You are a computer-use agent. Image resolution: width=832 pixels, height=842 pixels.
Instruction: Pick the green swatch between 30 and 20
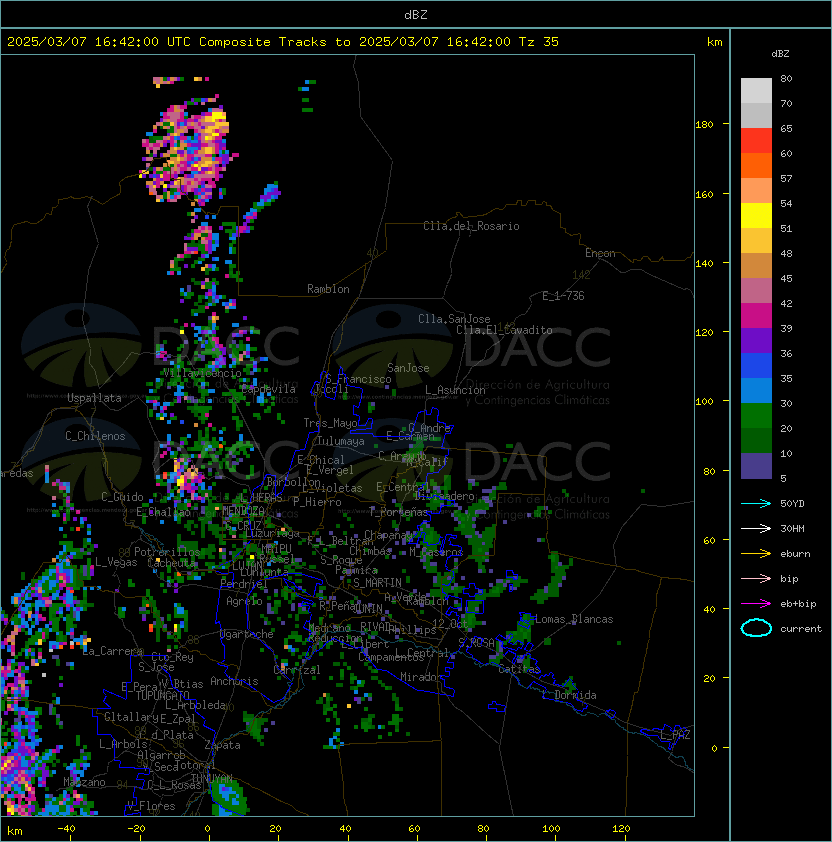tap(756, 416)
